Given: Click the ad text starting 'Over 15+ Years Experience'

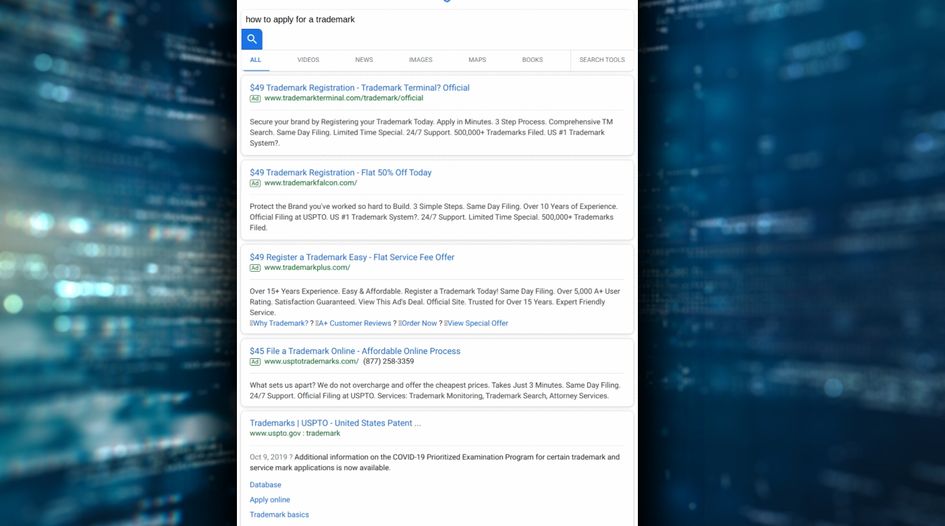Looking at the screenshot, I should (x=435, y=301).
